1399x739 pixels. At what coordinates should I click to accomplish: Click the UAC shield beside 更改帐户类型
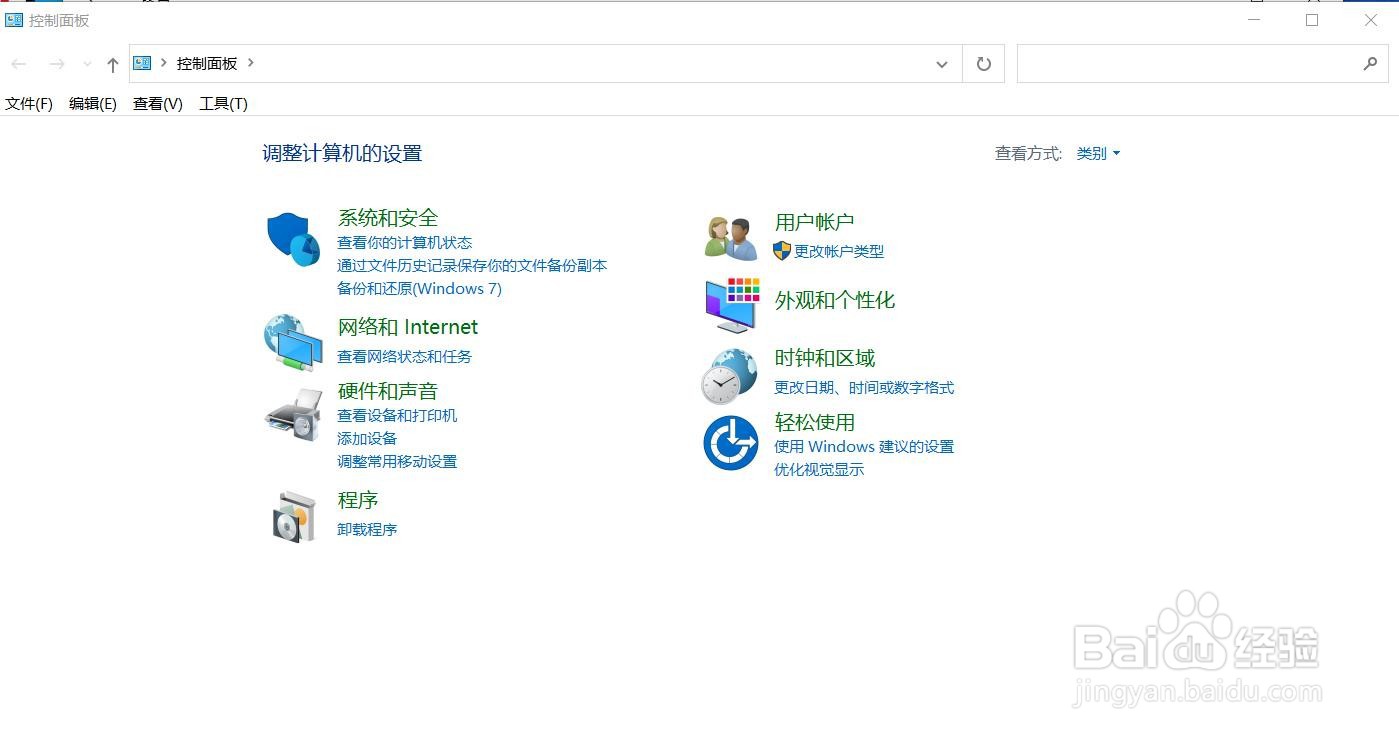[782, 251]
